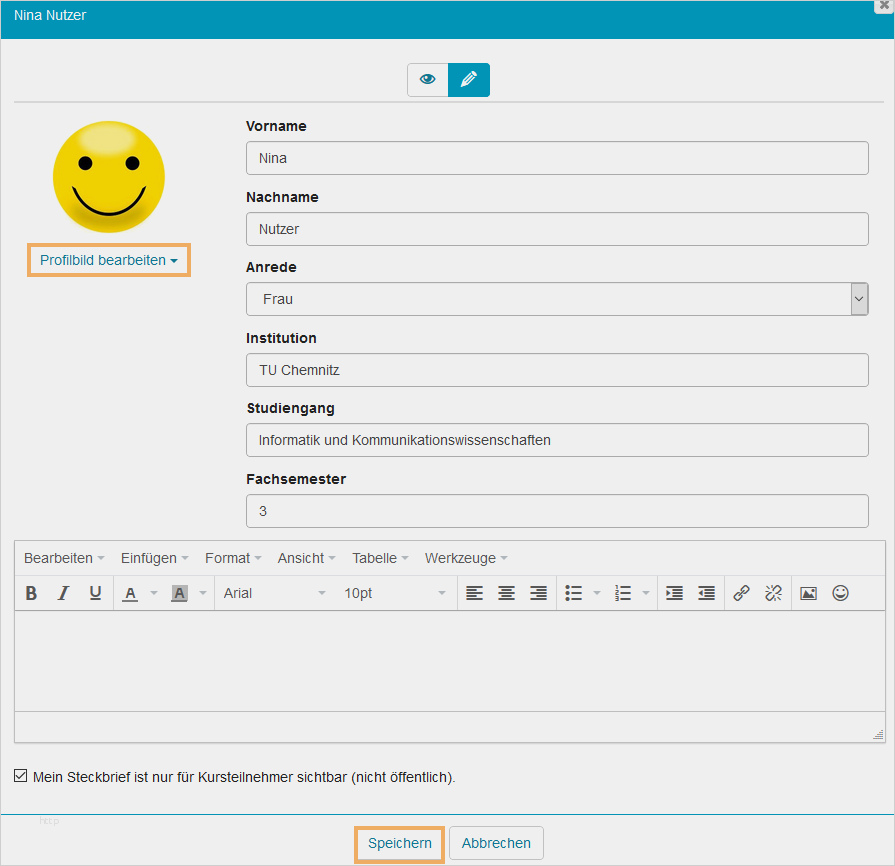
Task: Expand the Arial font family dropdown
Action: coord(275,593)
